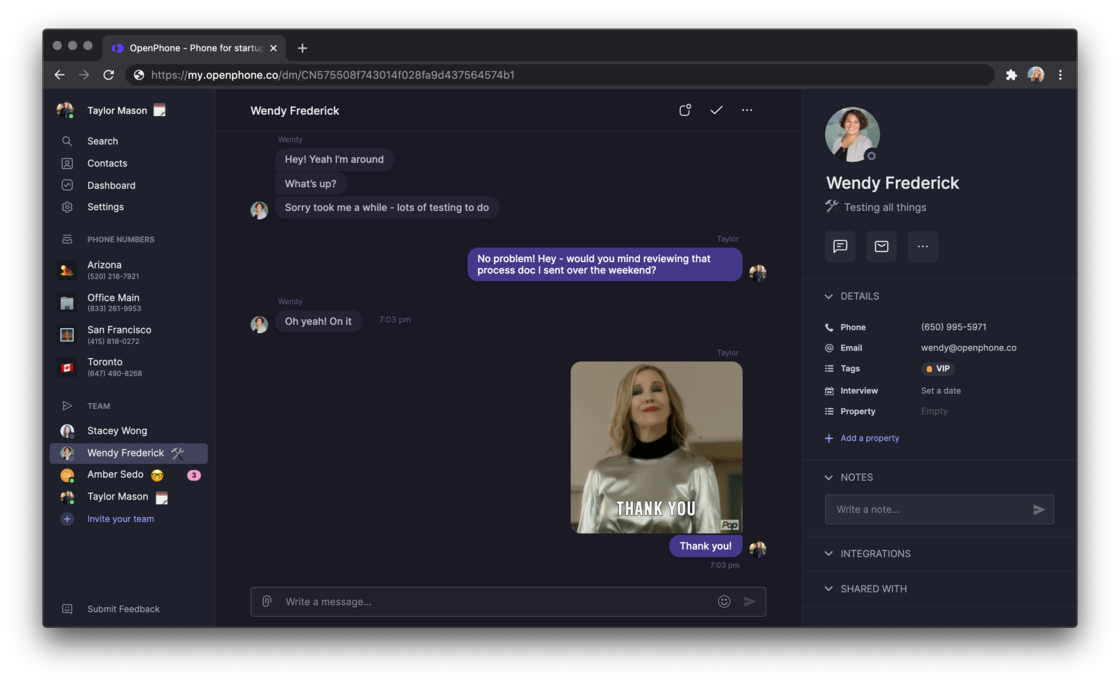Mark conversation done with checkmark icon
Image resolution: width=1120 pixels, height=684 pixels.
[x=716, y=110]
